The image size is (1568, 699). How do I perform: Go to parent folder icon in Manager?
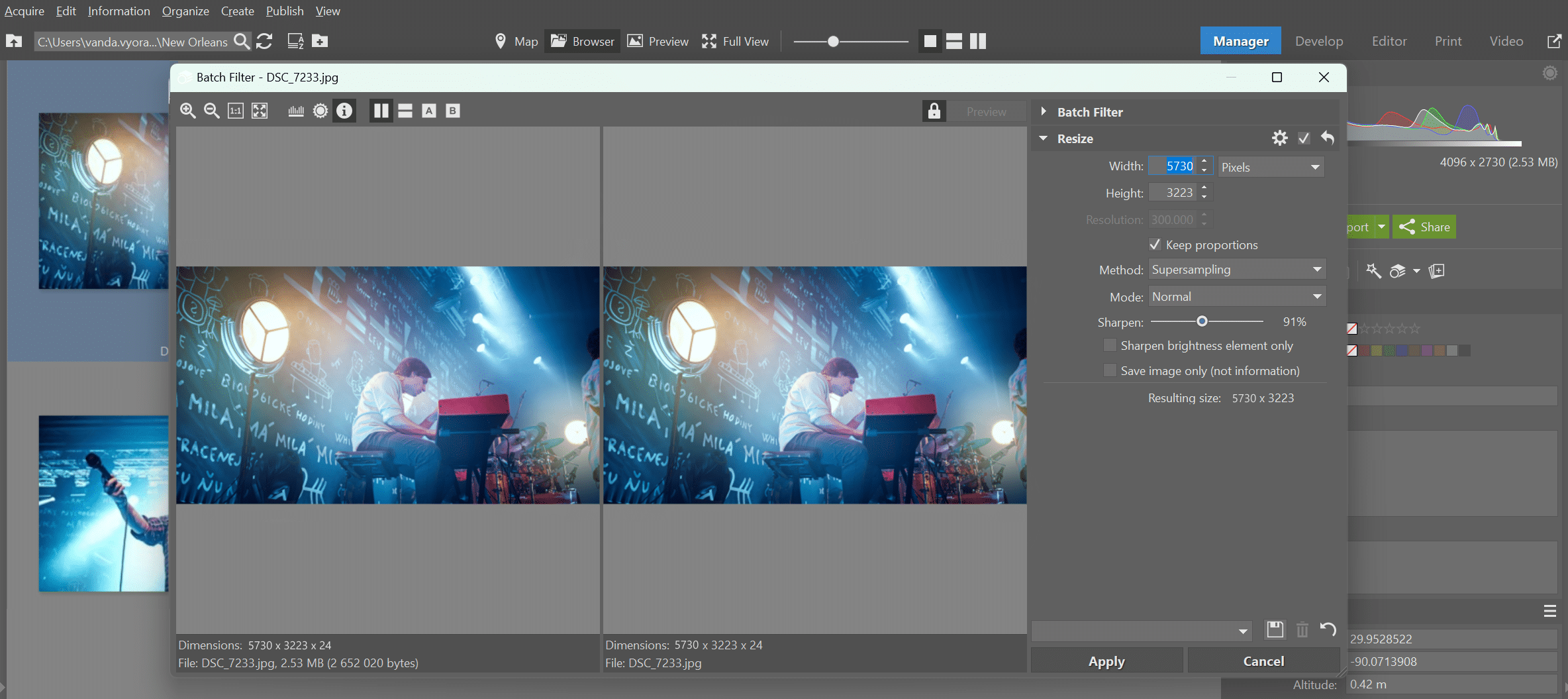pos(14,41)
